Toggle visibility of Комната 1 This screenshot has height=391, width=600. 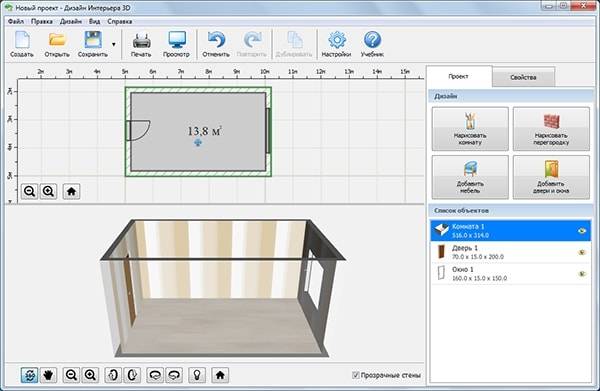coord(582,231)
